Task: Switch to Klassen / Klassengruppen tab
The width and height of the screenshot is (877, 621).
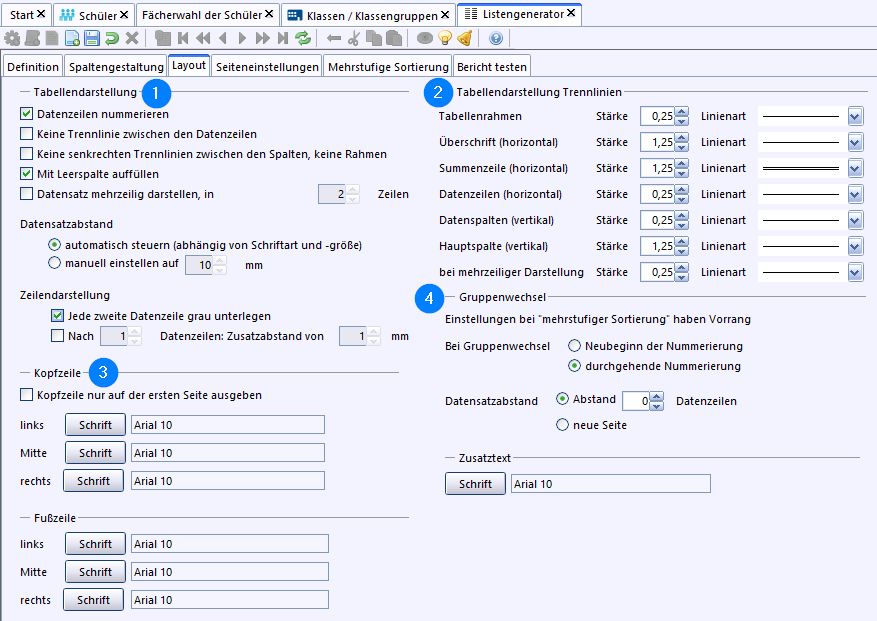Action: coord(368,15)
